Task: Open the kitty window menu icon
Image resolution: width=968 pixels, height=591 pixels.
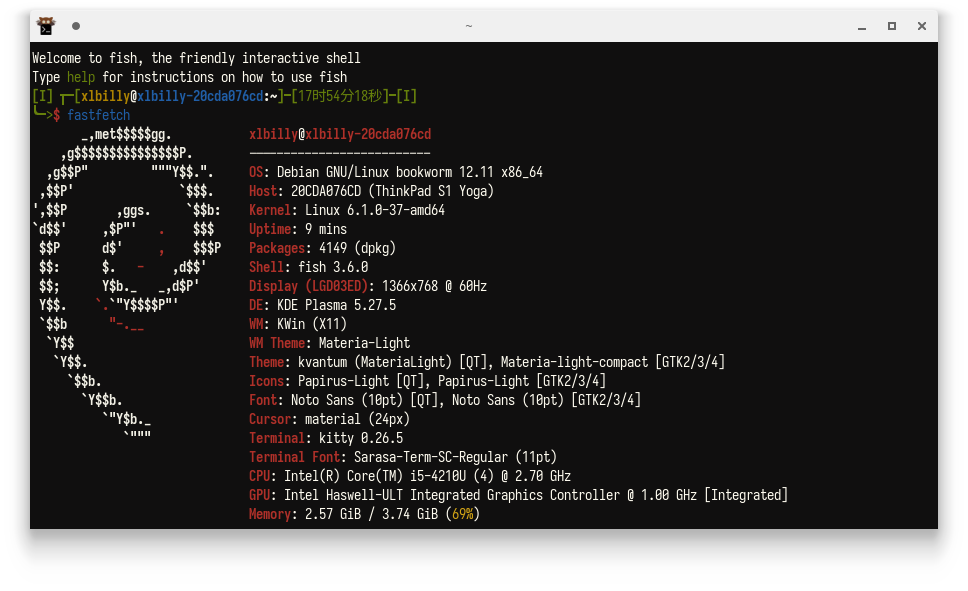Action: point(46,26)
